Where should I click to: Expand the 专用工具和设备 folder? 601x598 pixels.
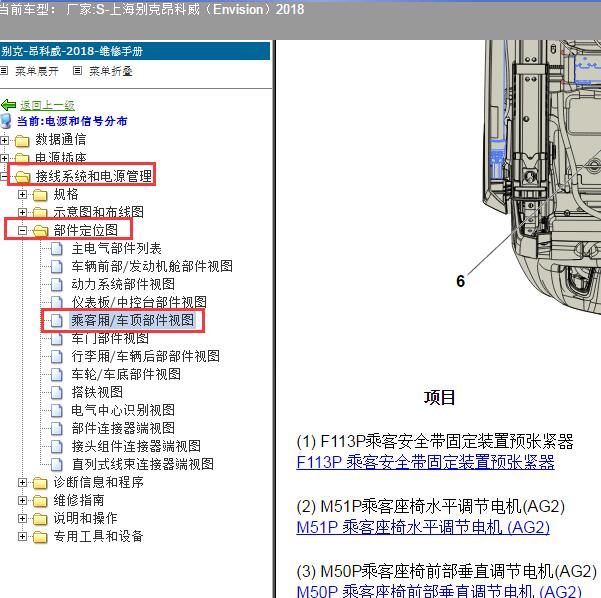click(22, 537)
